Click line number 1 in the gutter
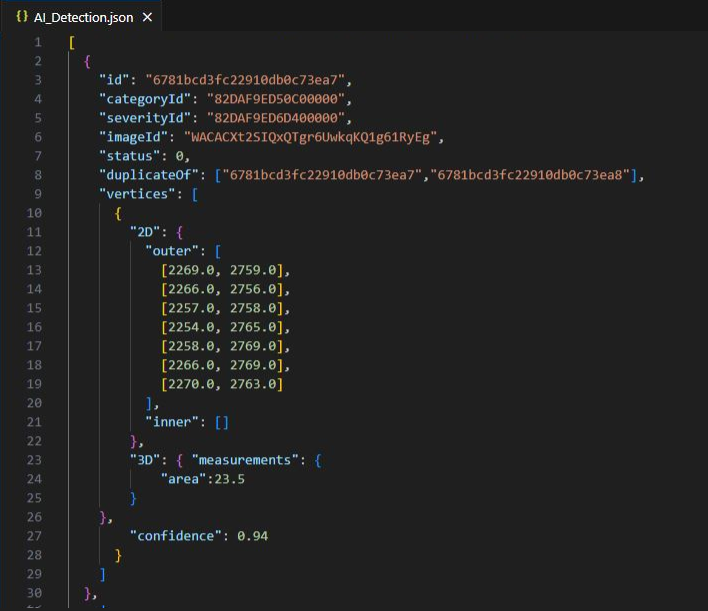Image resolution: width=708 pixels, height=611 pixels. coord(37,42)
